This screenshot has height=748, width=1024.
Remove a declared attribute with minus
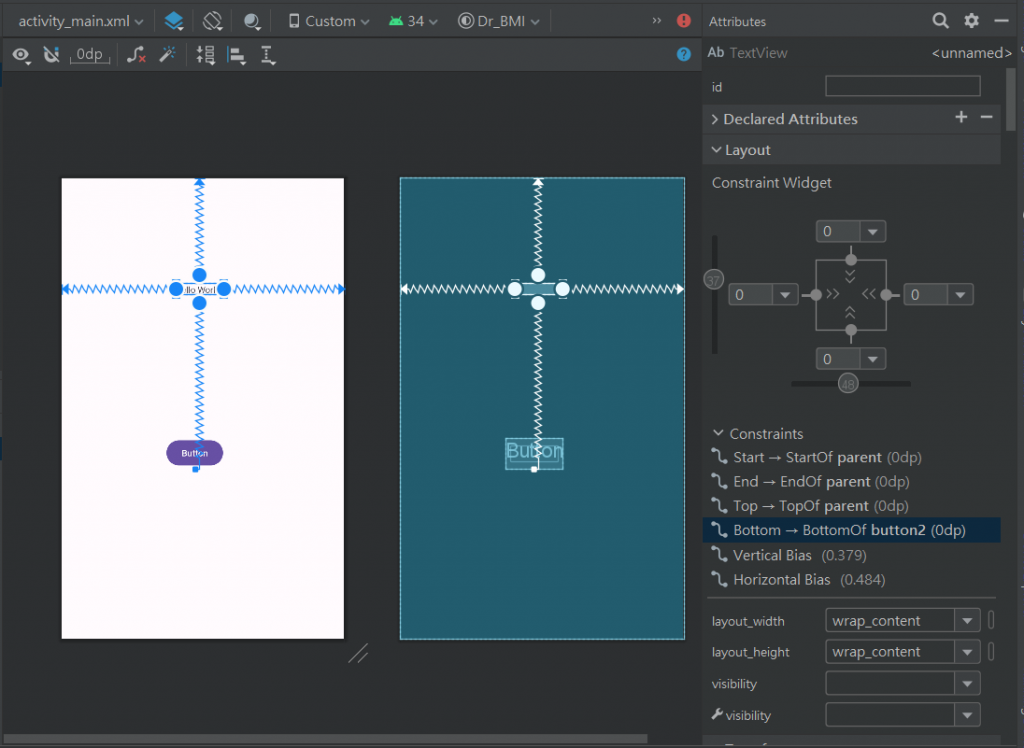(x=987, y=117)
